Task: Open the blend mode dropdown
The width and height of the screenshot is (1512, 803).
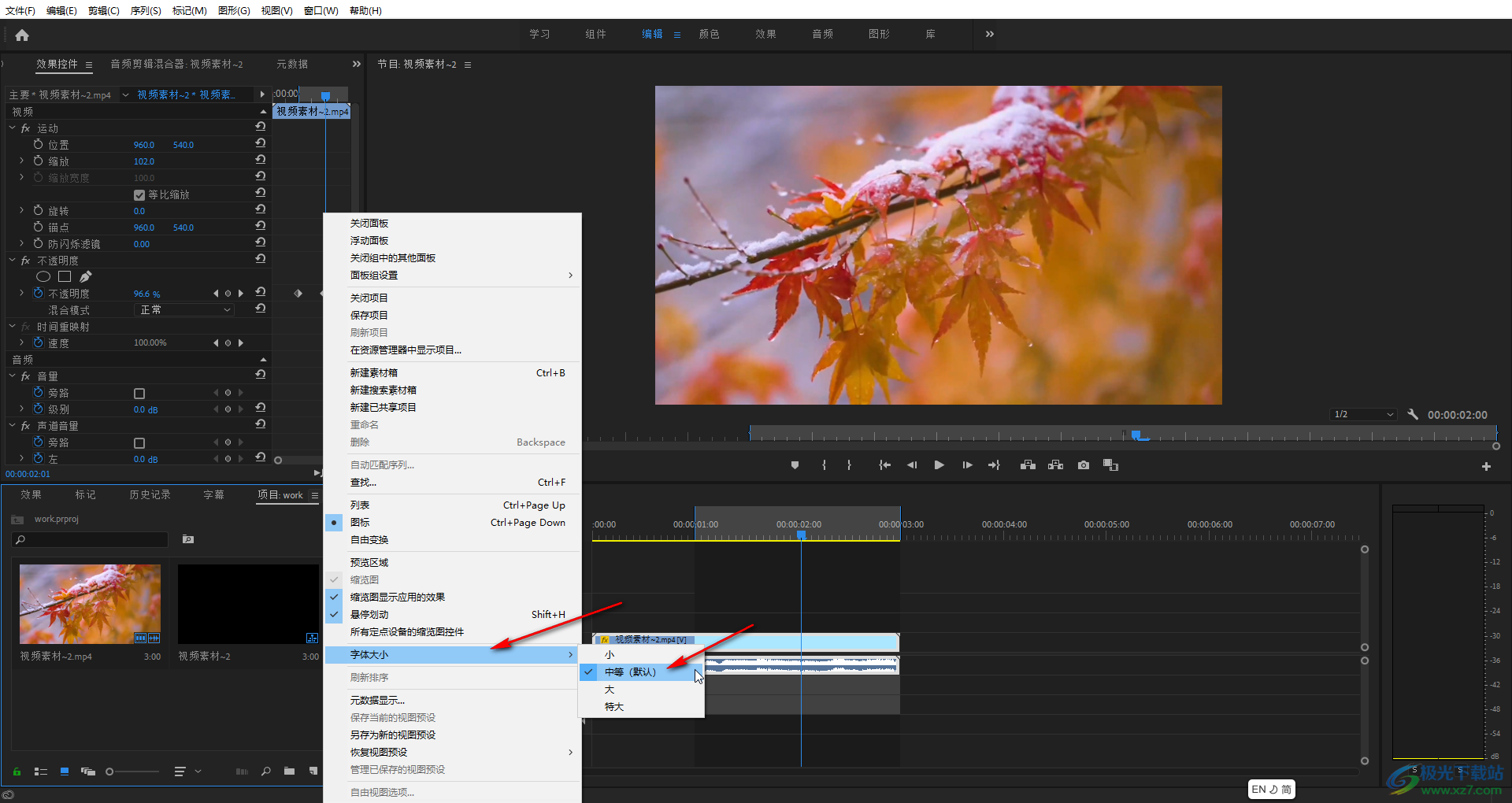Action: point(185,310)
